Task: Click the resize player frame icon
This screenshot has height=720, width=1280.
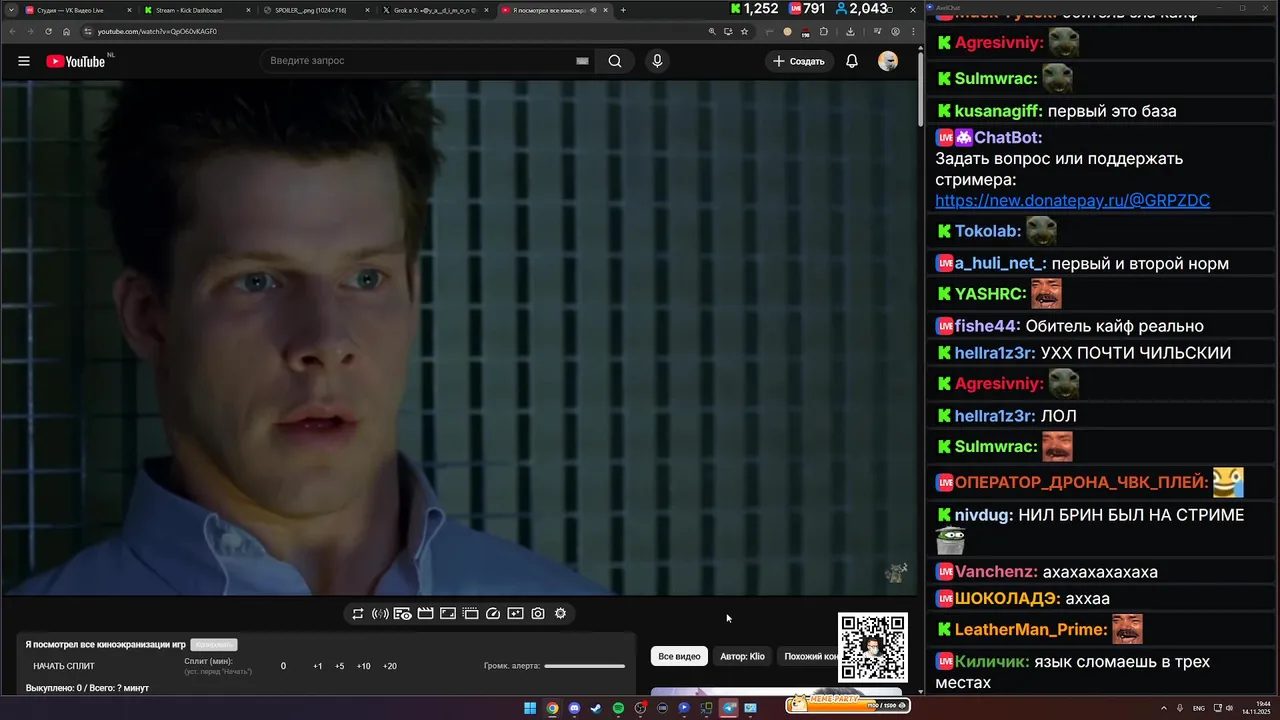Action: pos(448,613)
